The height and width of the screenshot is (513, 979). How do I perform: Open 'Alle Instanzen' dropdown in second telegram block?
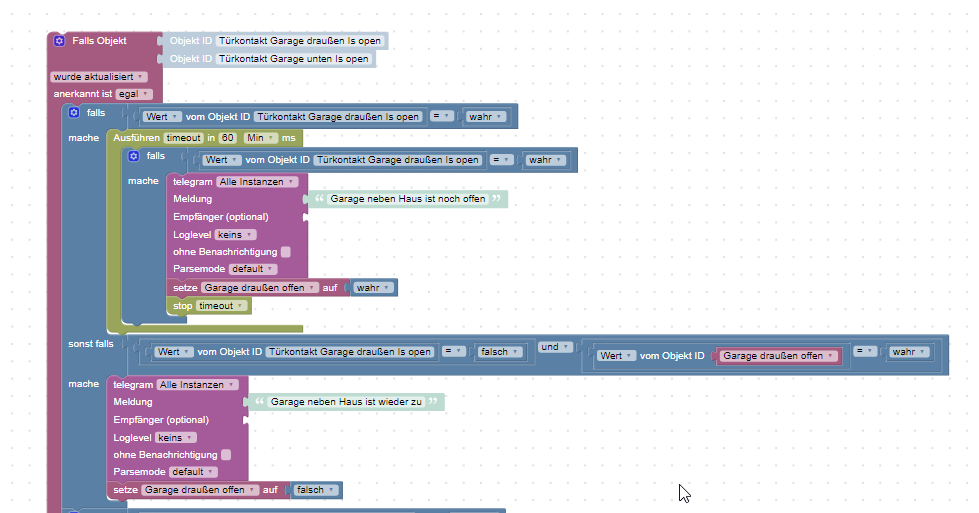point(197,386)
